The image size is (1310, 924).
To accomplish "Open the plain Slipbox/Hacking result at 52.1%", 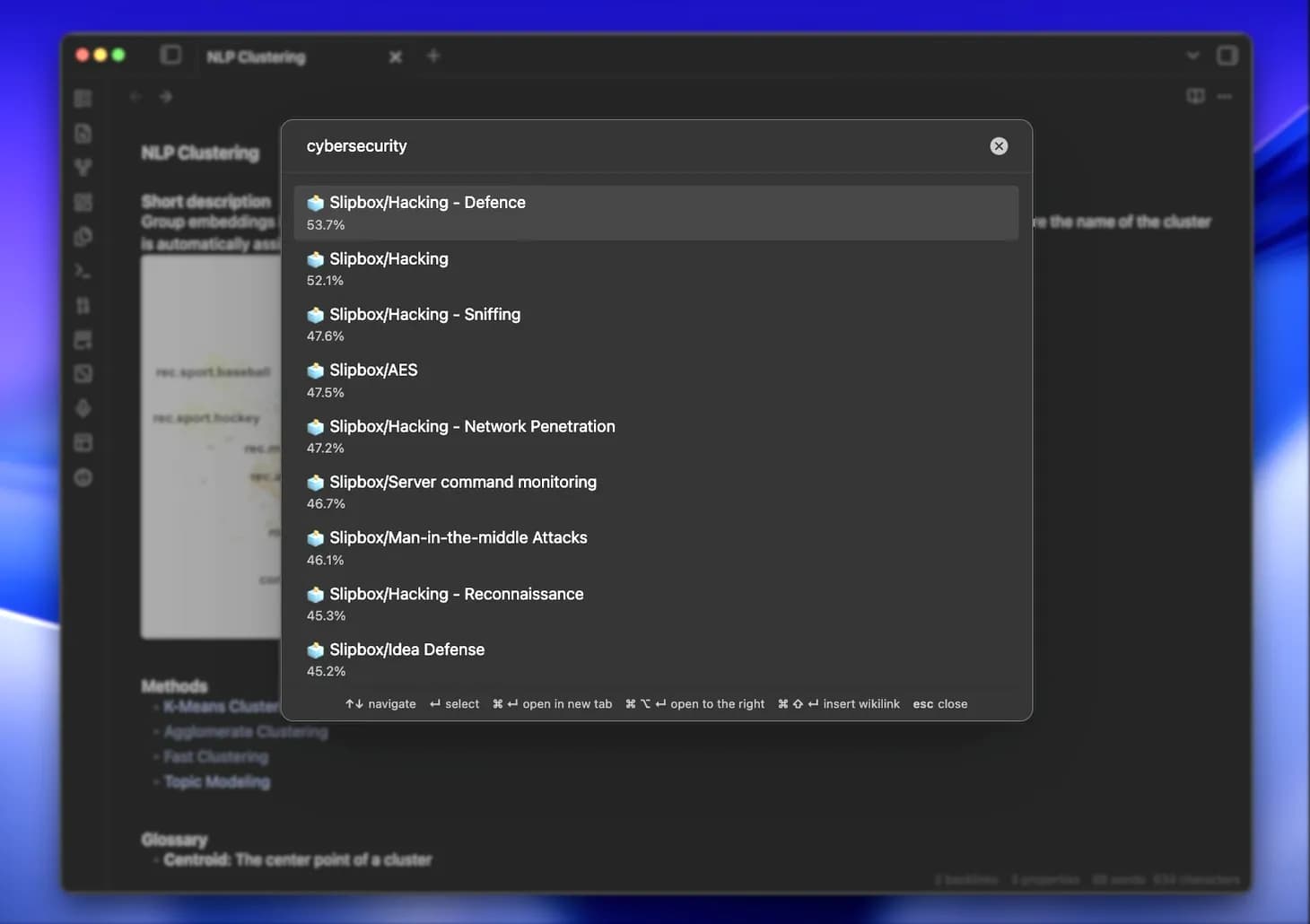I will tap(656, 268).
